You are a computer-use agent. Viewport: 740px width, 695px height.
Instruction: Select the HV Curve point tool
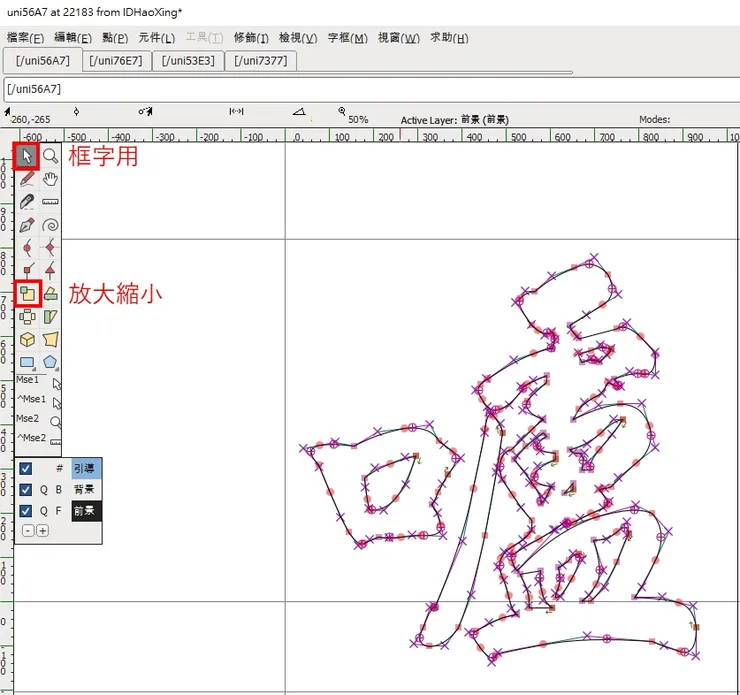(x=50, y=247)
